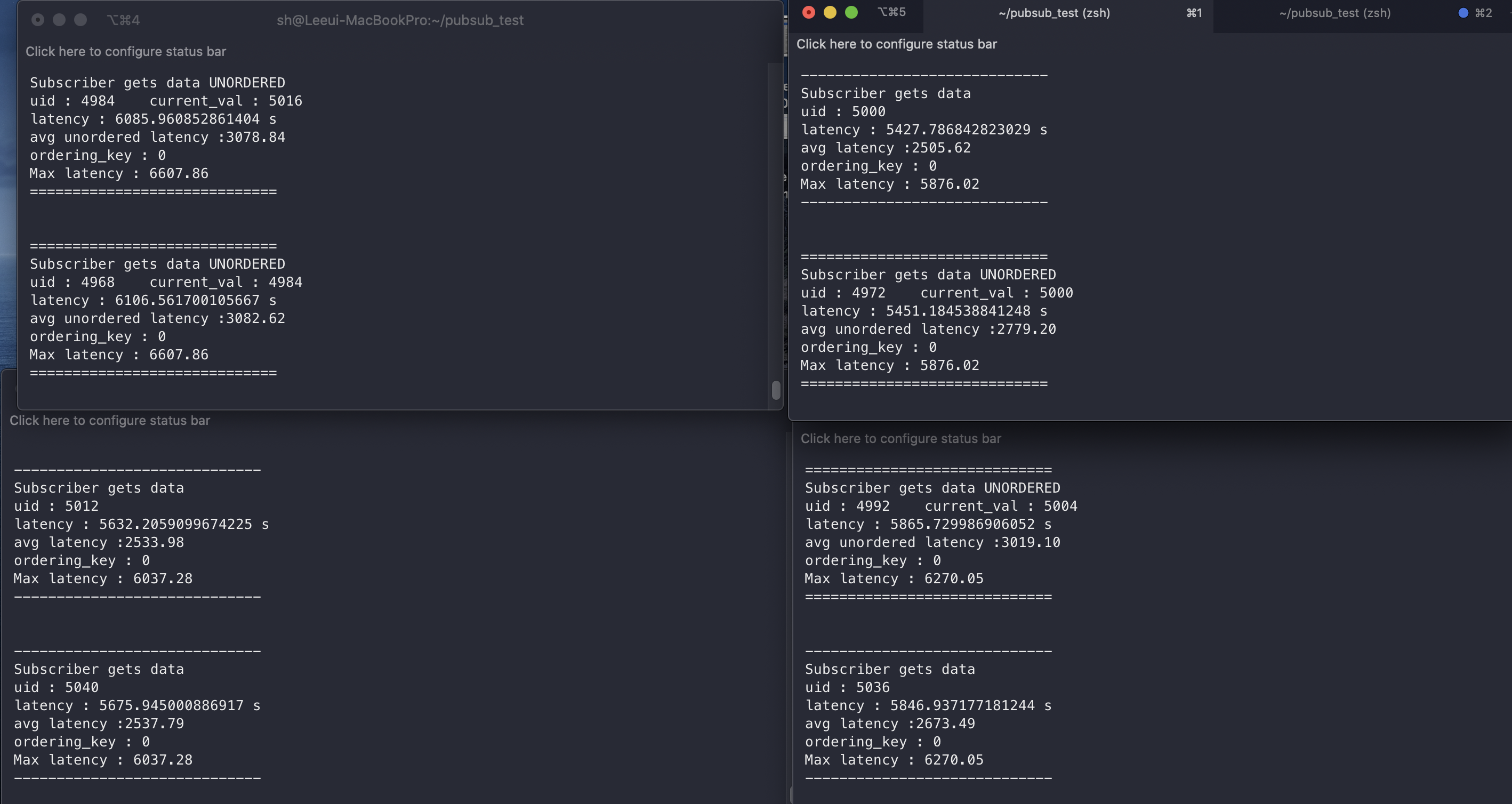
Task: Click the line 'latency : 5675.945000886917 s'
Action: point(138,705)
